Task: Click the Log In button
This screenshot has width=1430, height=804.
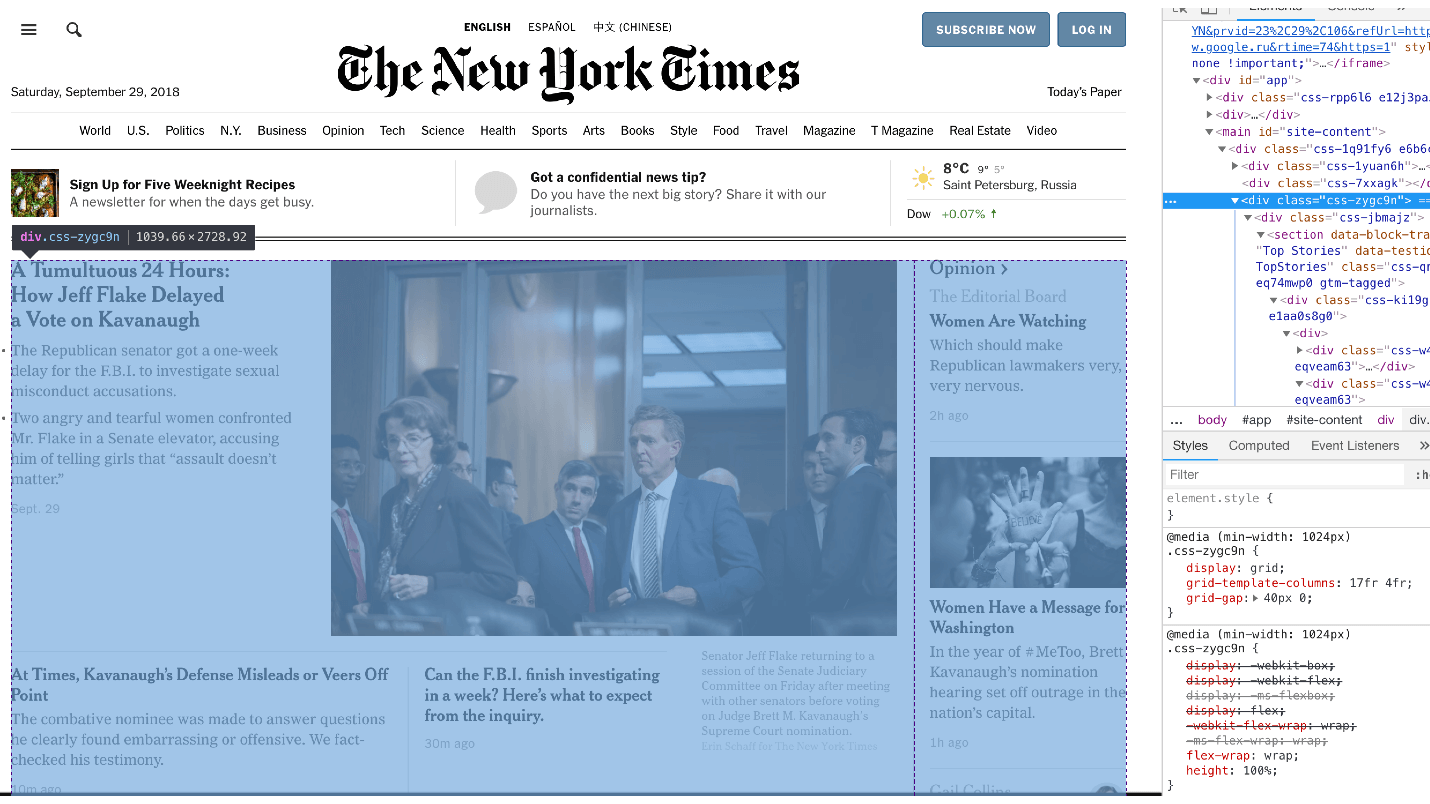Action: point(1091,30)
